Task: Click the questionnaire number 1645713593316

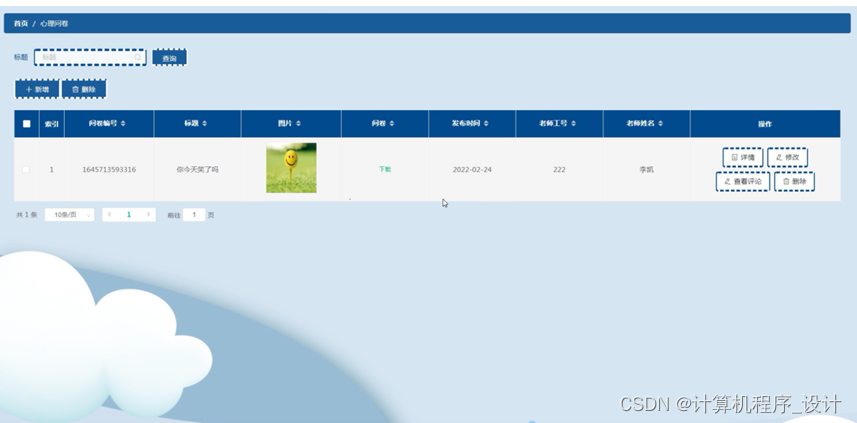Action: coord(109,169)
